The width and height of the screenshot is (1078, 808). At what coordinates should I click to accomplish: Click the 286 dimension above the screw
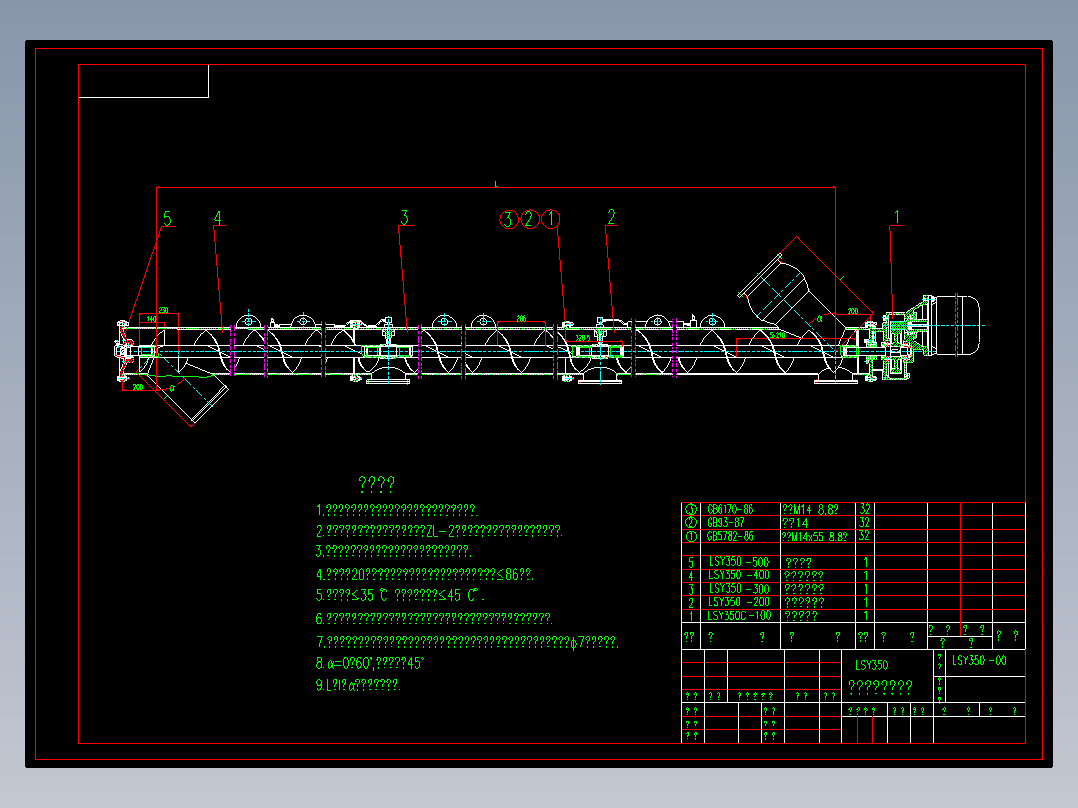[521, 318]
